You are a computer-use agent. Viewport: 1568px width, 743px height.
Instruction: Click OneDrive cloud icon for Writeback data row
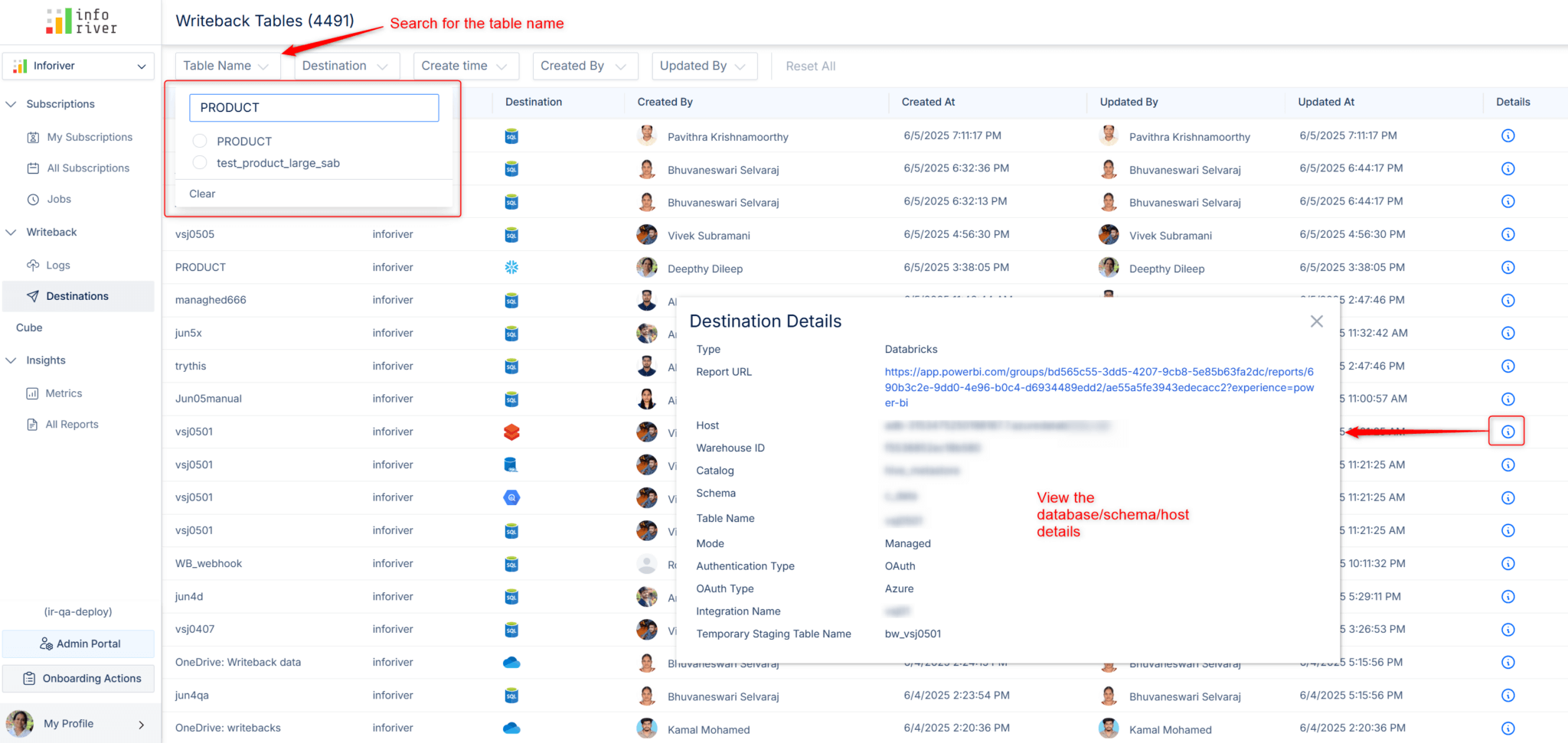point(511,662)
